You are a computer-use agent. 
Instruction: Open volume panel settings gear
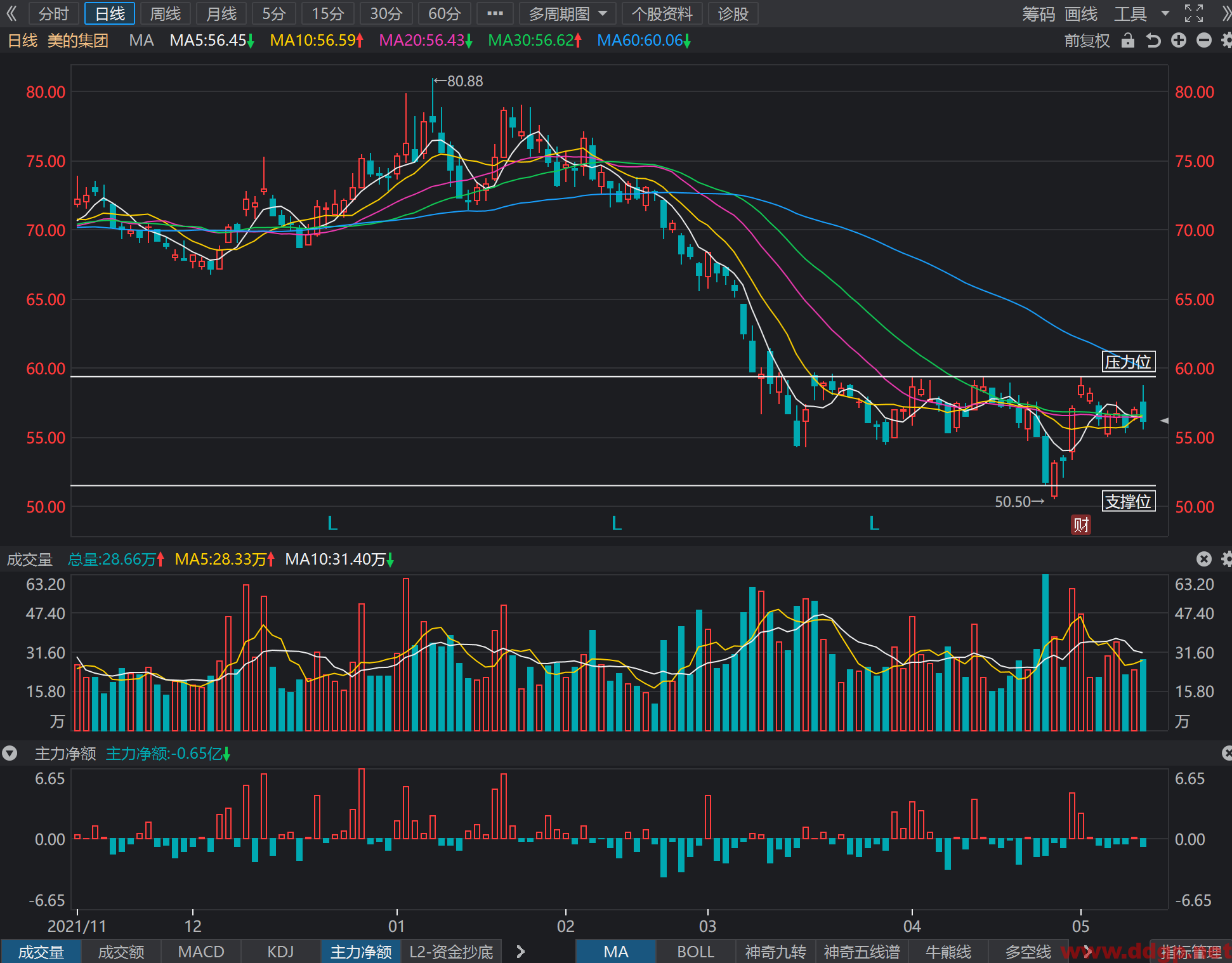pos(1226,559)
